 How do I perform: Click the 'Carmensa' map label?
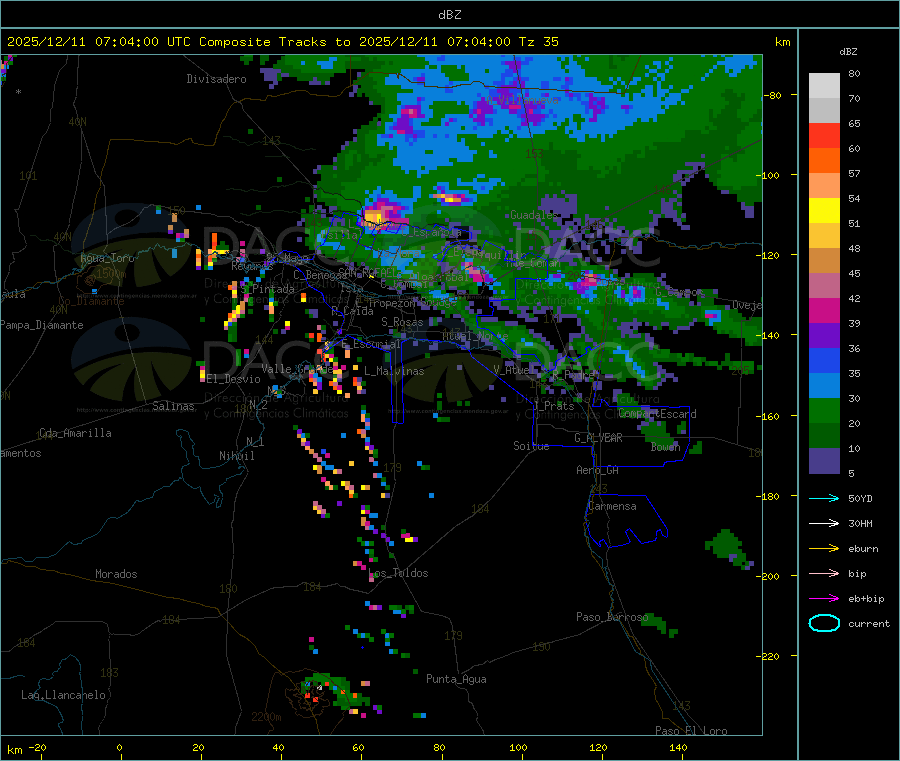(x=612, y=507)
